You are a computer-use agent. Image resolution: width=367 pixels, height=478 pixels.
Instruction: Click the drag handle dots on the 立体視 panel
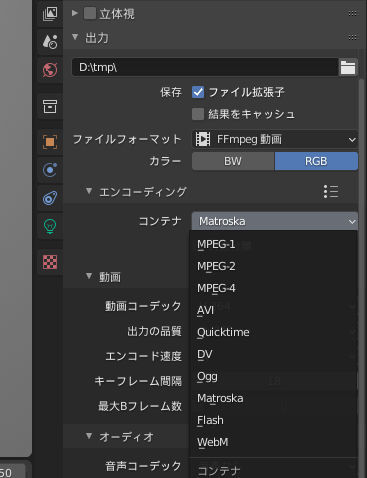point(352,14)
